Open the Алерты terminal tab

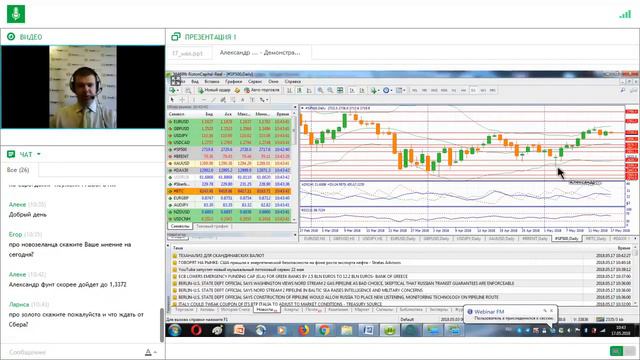(291, 310)
